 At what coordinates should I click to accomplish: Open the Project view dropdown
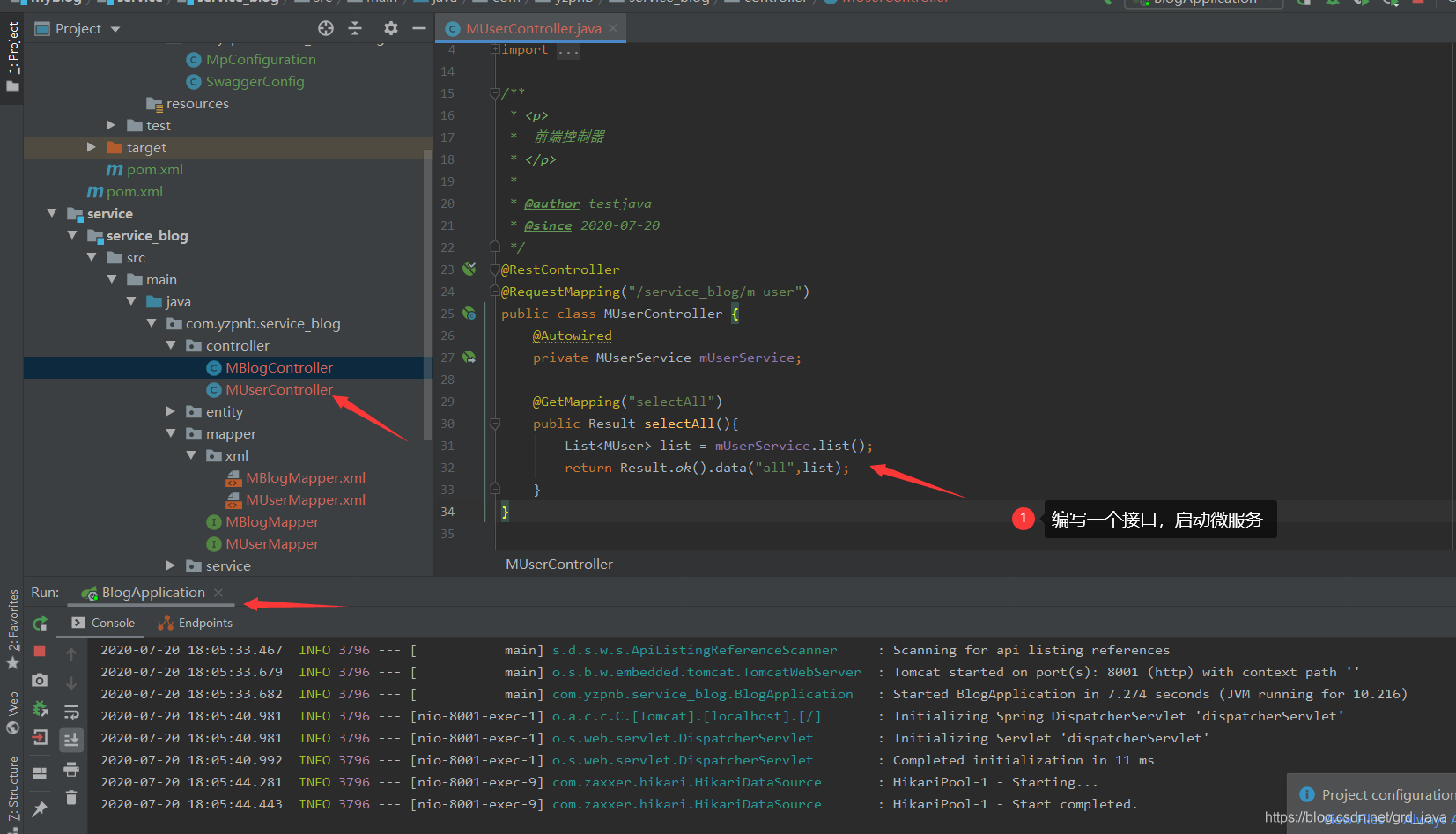coord(115,29)
